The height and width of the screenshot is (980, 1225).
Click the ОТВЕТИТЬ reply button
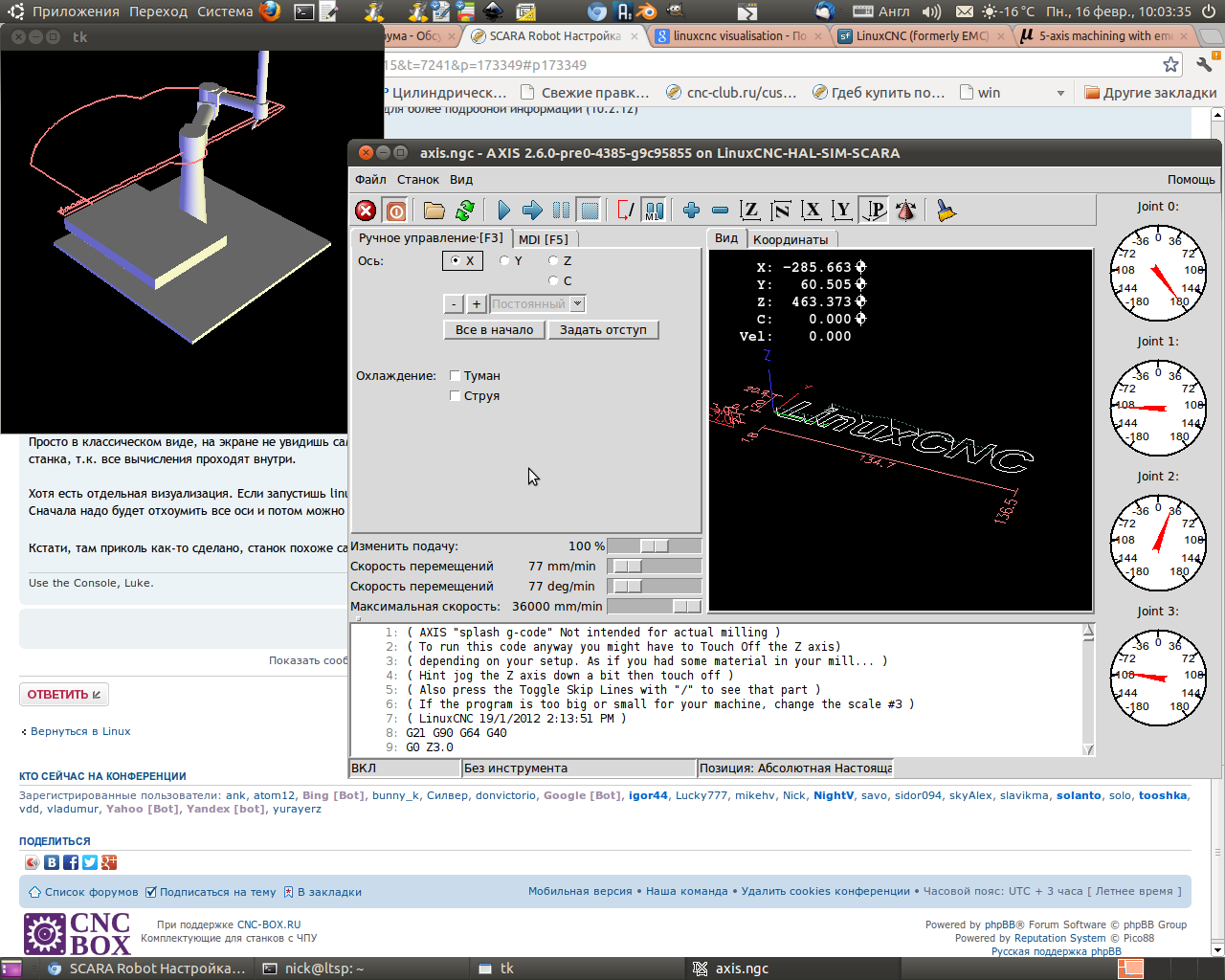coord(63,695)
